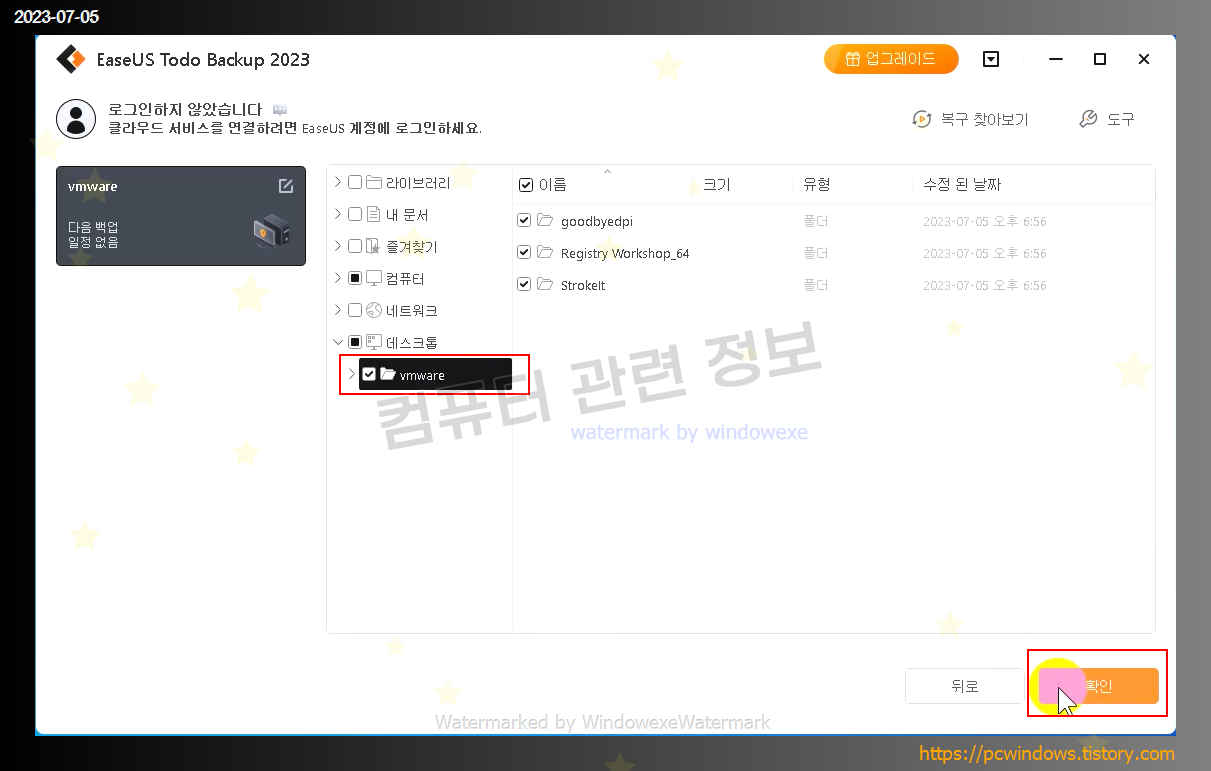1211x771 pixels.
Task: Toggle the select-all 이름 header checkbox
Action: tap(525, 185)
